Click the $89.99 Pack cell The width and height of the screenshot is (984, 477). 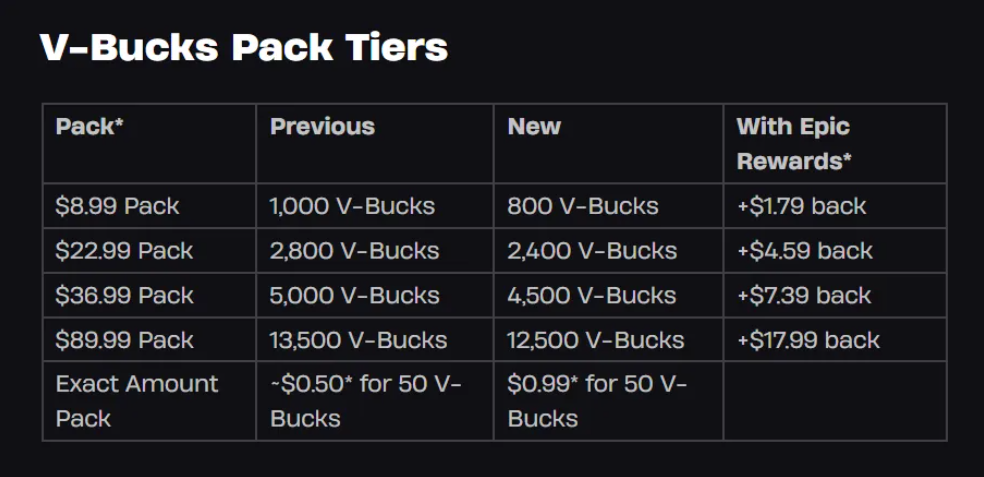click(x=149, y=340)
